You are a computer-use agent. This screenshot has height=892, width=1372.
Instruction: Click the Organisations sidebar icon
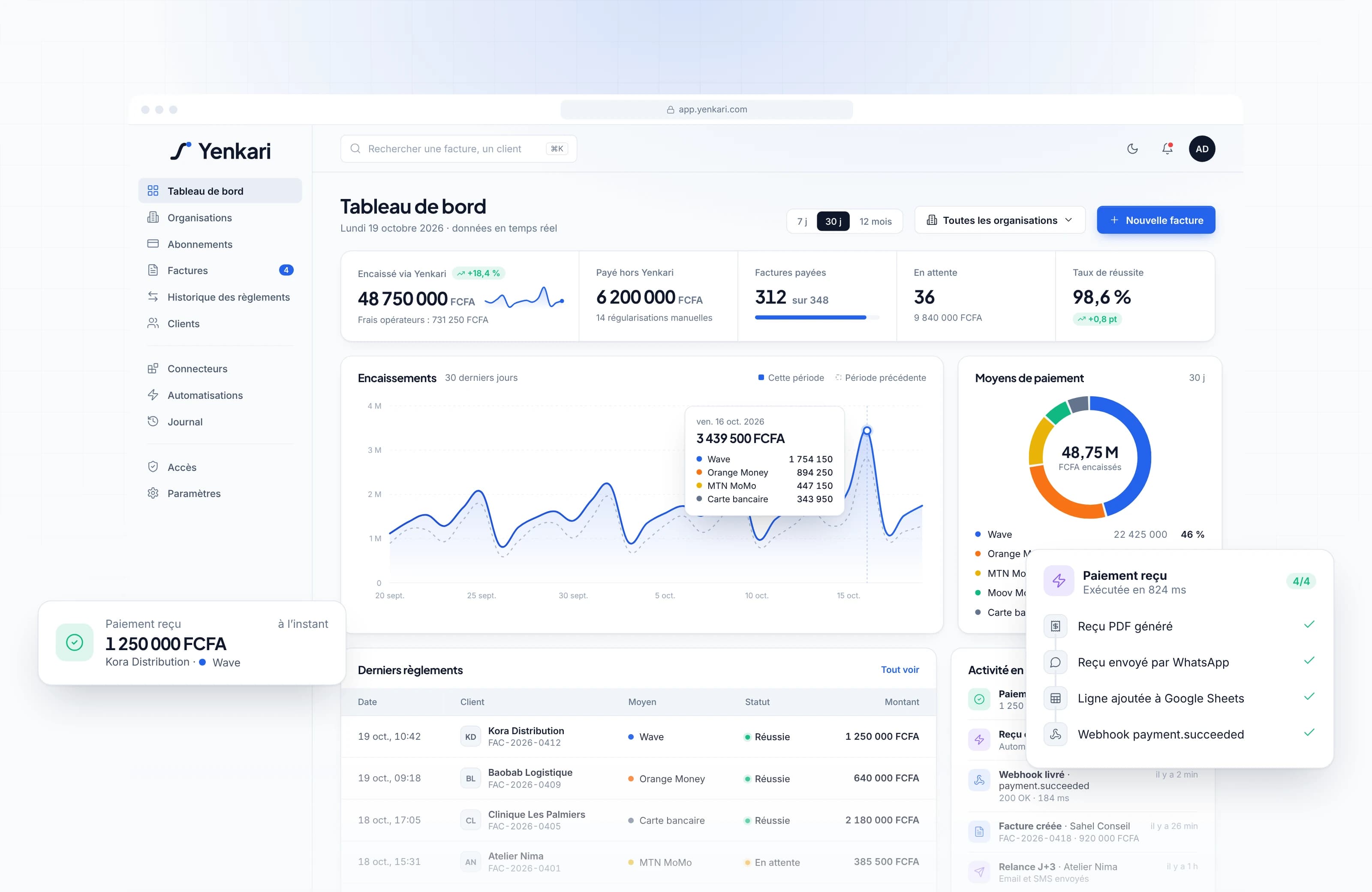pos(153,217)
